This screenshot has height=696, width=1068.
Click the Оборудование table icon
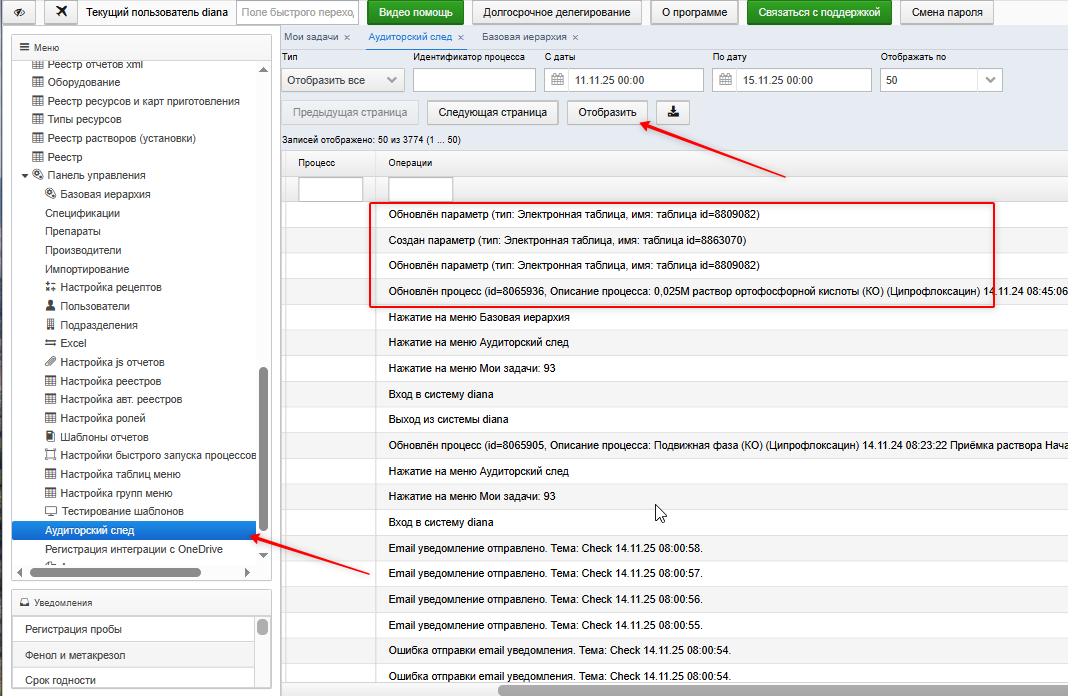[38, 82]
